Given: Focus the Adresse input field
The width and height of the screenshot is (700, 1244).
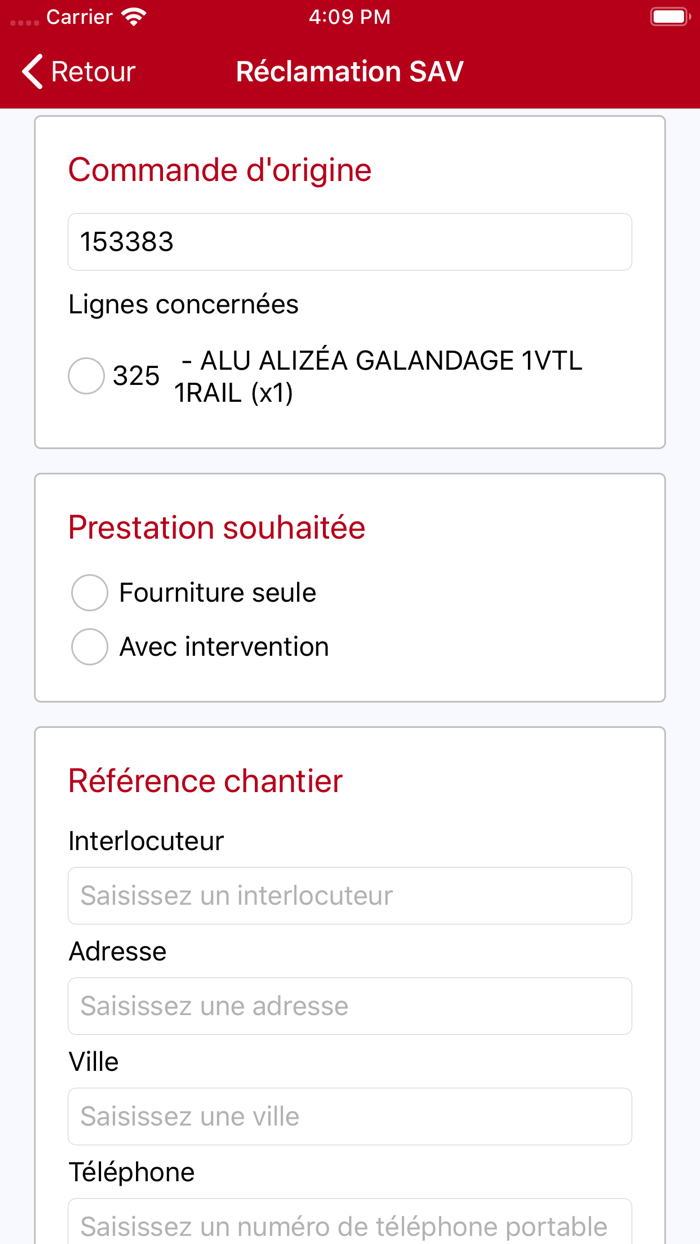Looking at the screenshot, I should point(350,1006).
